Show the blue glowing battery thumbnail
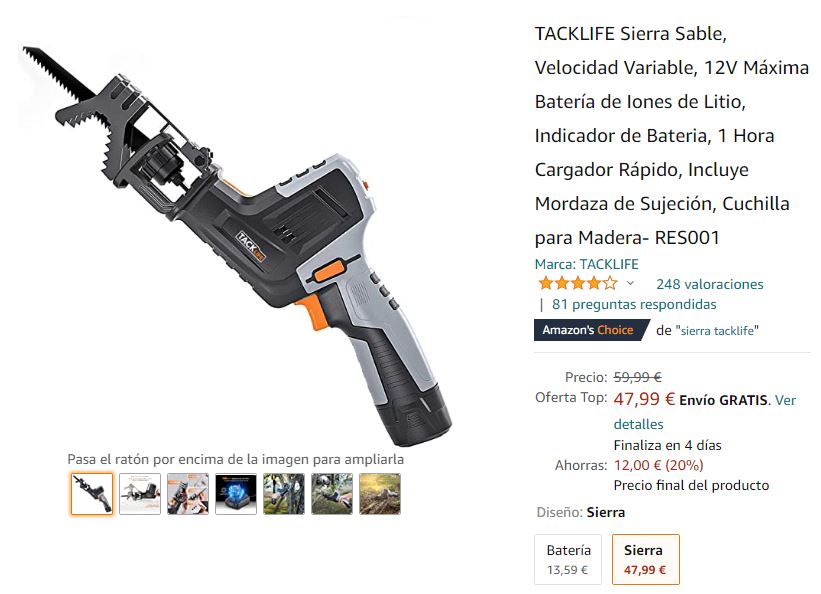821x594 pixels. [x=236, y=494]
